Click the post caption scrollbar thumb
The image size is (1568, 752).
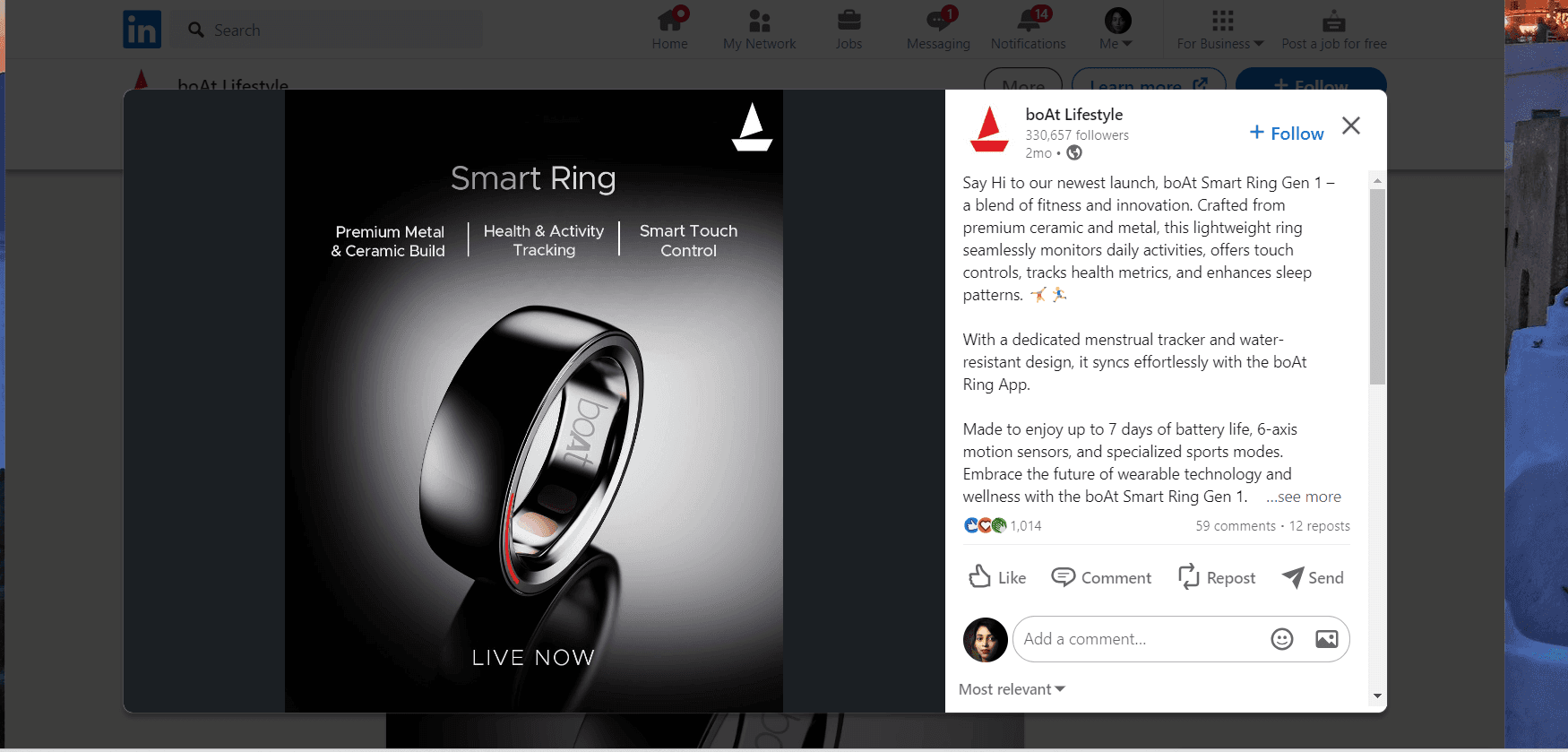1377,287
